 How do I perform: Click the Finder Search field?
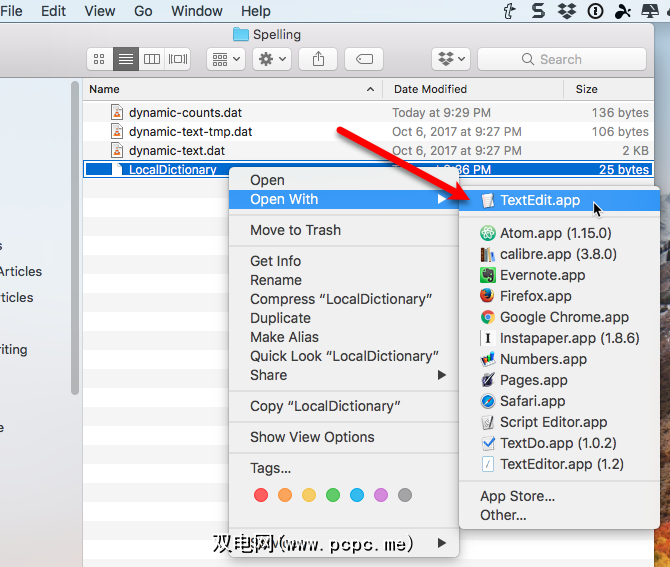click(x=561, y=59)
